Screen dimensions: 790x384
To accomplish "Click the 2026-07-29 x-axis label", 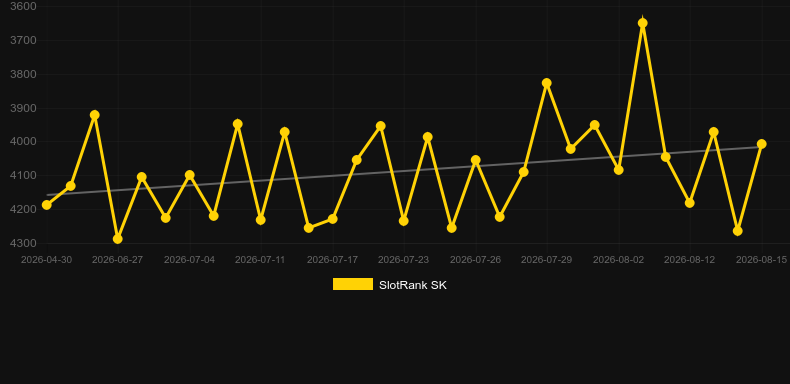I will tap(547, 260).
